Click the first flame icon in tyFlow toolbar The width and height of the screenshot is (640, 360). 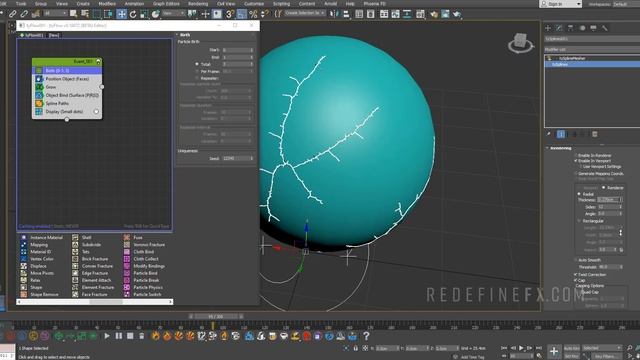pos(156,336)
